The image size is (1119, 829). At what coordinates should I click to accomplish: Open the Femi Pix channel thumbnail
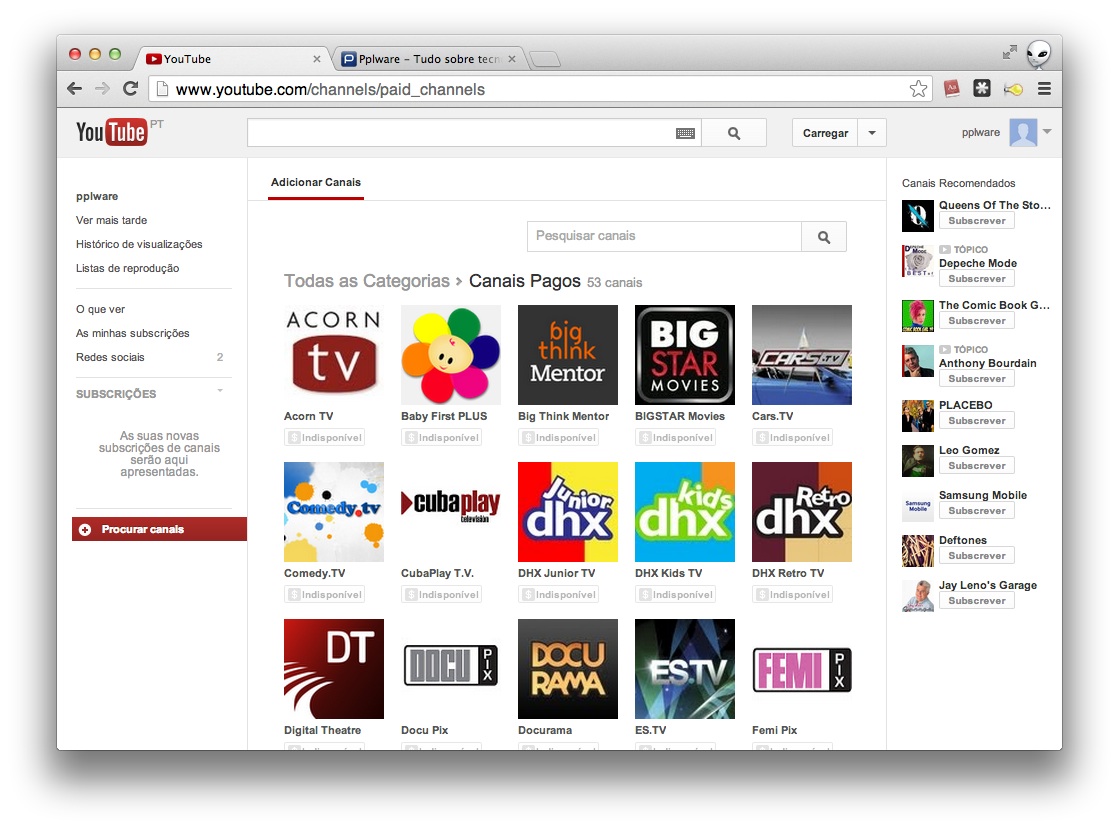pyautogui.click(x=801, y=668)
